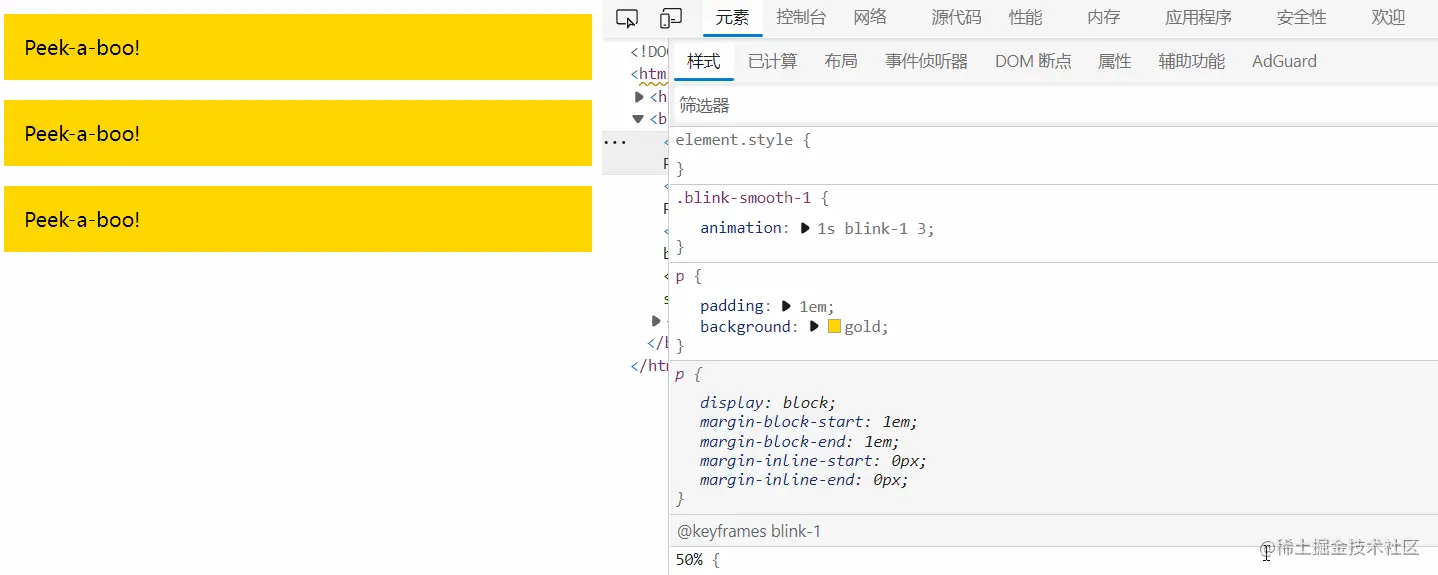
Task: Select the DOM 断点 sub-tab
Action: (x=1033, y=61)
